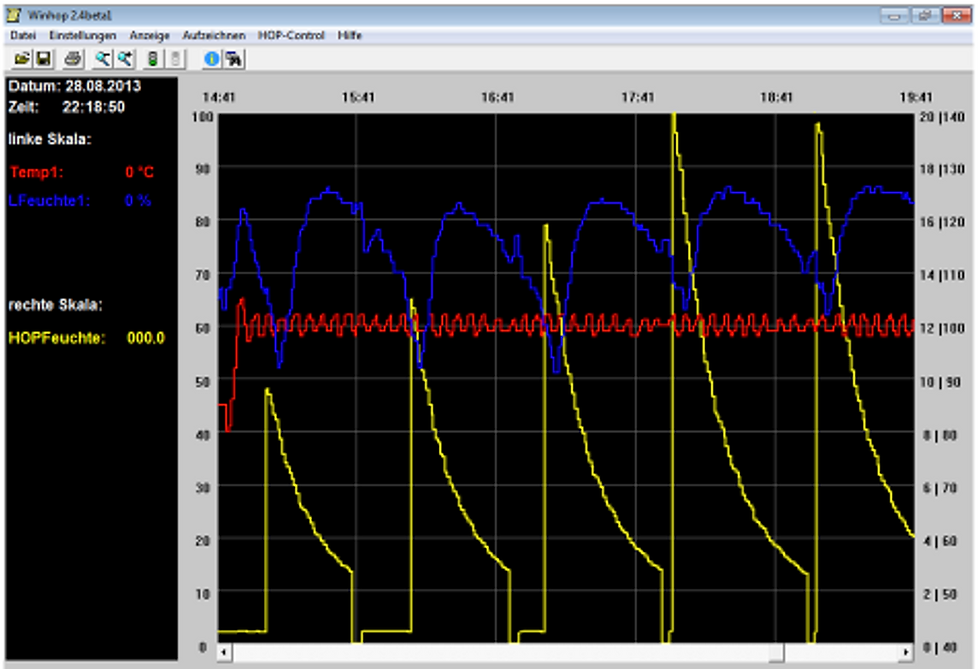980x669 pixels.
Task: Click the save floppy disk icon
Action: pos(43,59)
